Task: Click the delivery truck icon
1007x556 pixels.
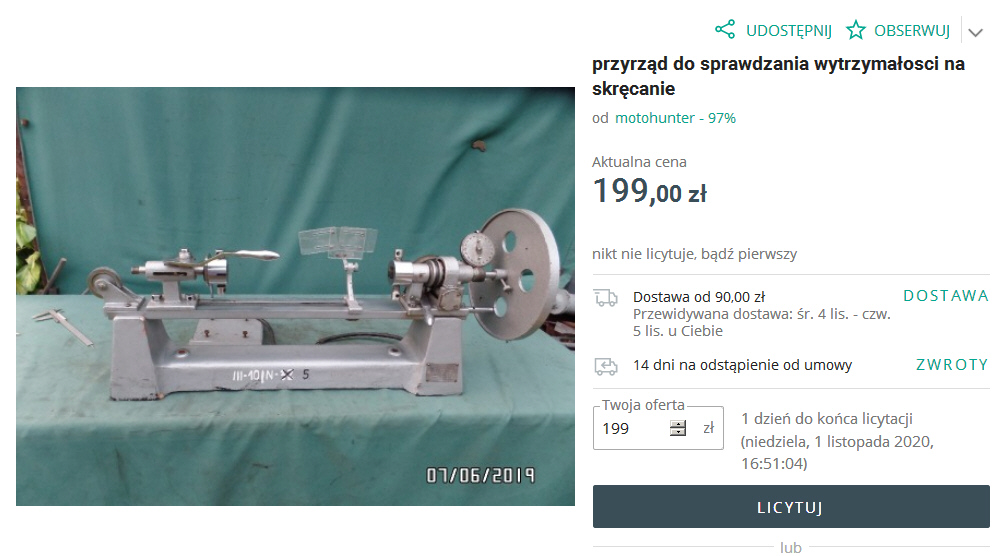Action: [606, 298]
